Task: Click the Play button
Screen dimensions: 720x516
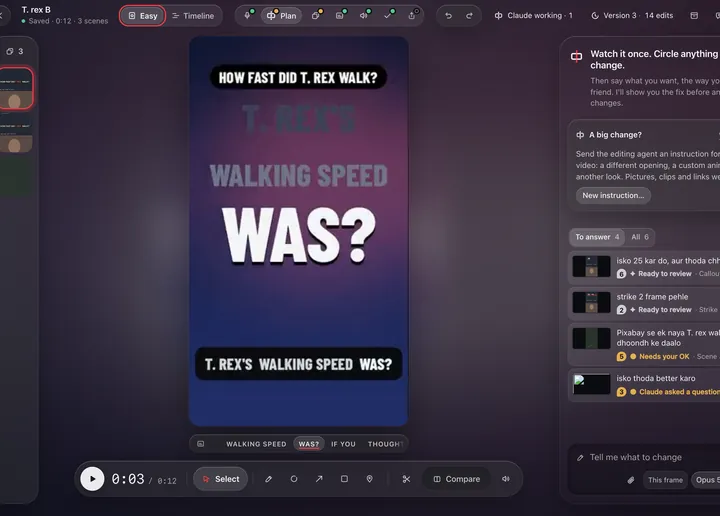Action: 92,479
